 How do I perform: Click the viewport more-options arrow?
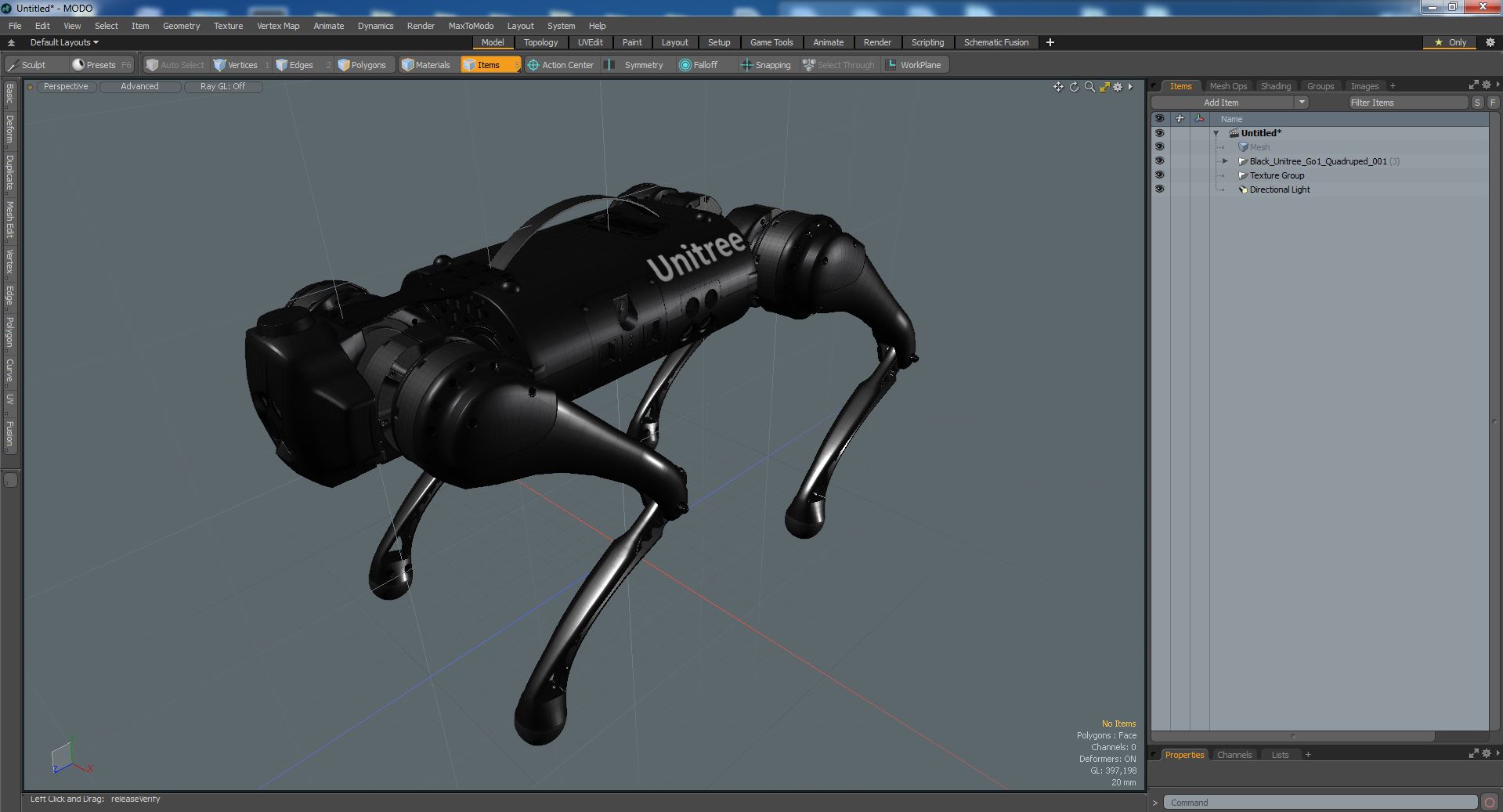point(1130,87)
